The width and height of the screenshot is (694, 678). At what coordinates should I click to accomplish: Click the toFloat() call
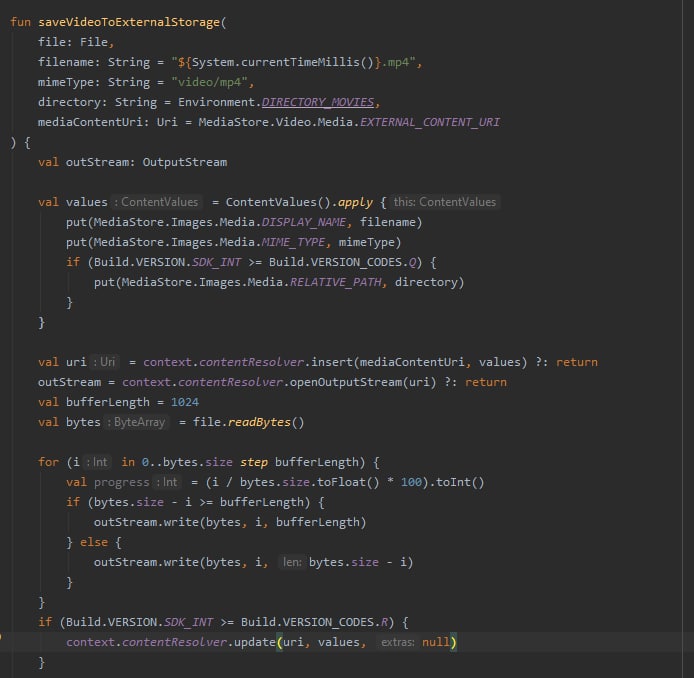click(x=348, y=482)
